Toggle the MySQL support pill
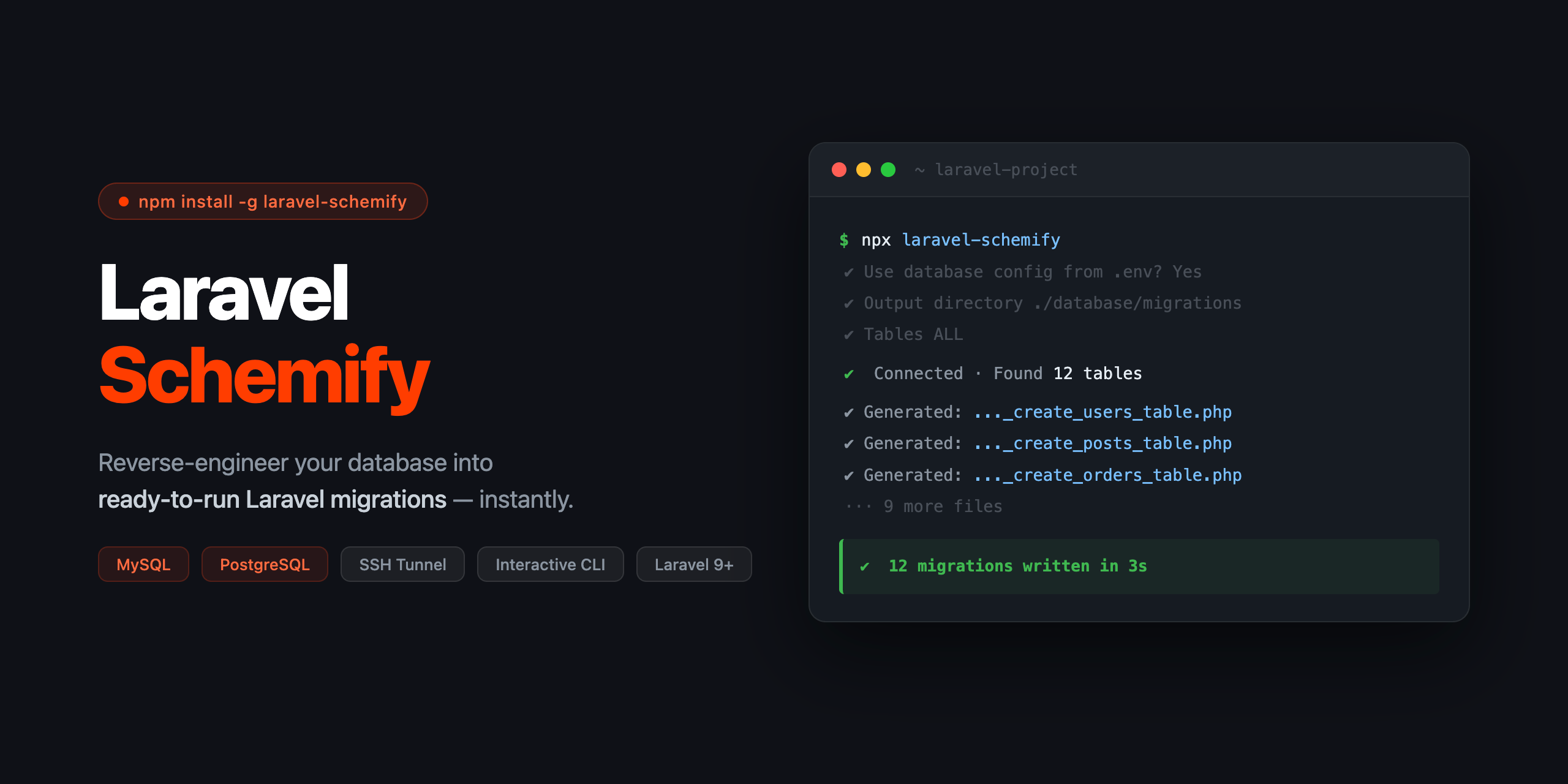This screenshot has width=1568, height=784. (143, 564)
